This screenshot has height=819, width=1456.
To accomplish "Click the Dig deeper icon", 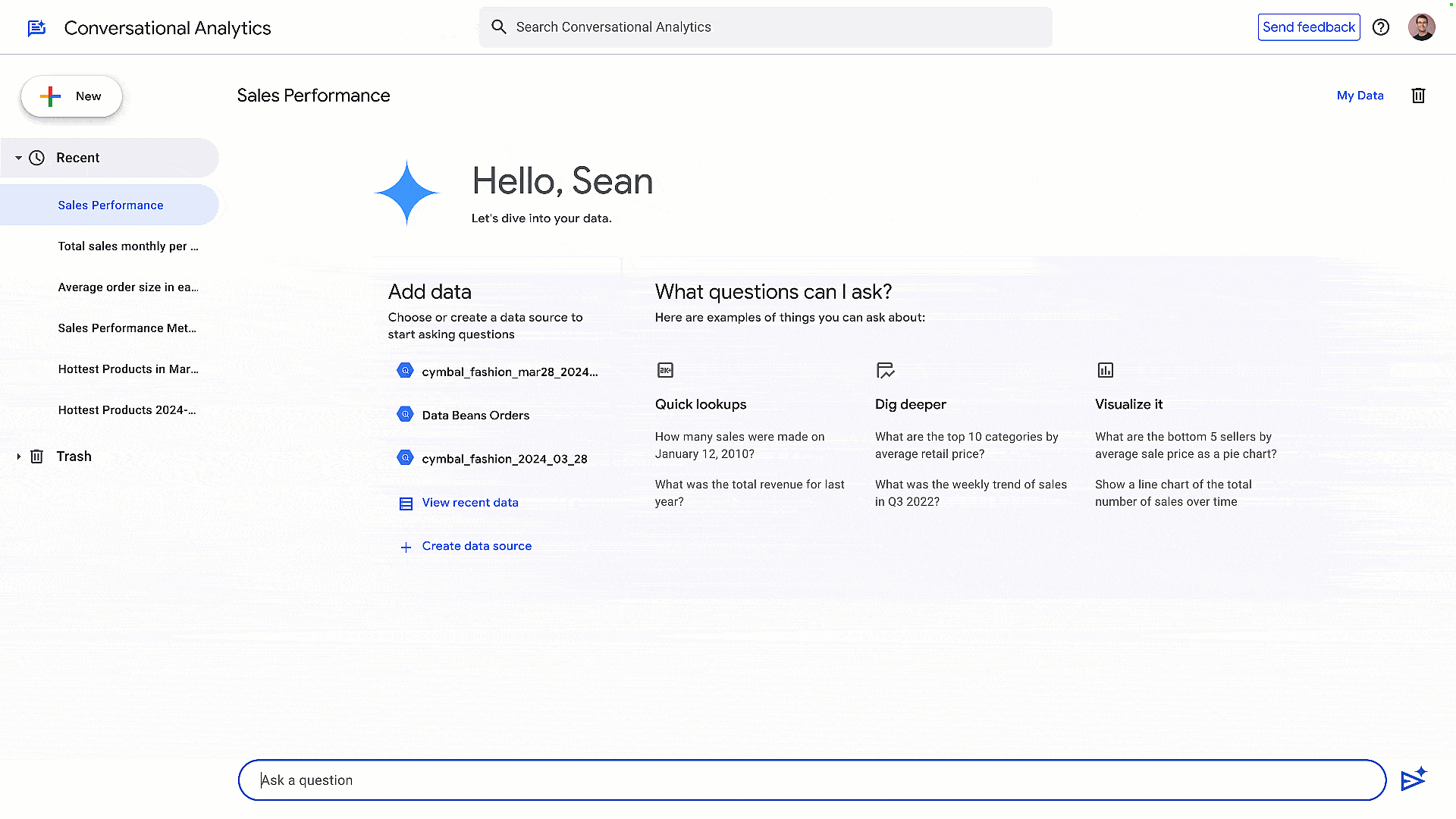I will [884, 369].
